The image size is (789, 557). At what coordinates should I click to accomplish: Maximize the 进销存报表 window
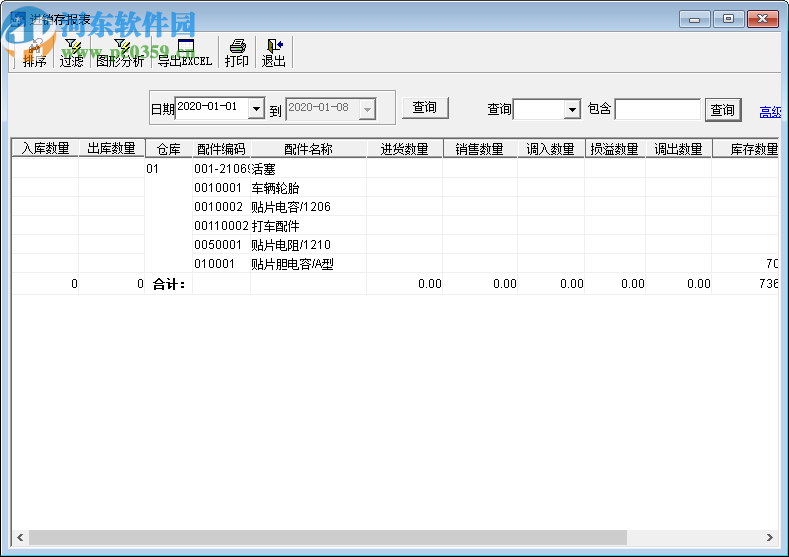coord(728,19)
